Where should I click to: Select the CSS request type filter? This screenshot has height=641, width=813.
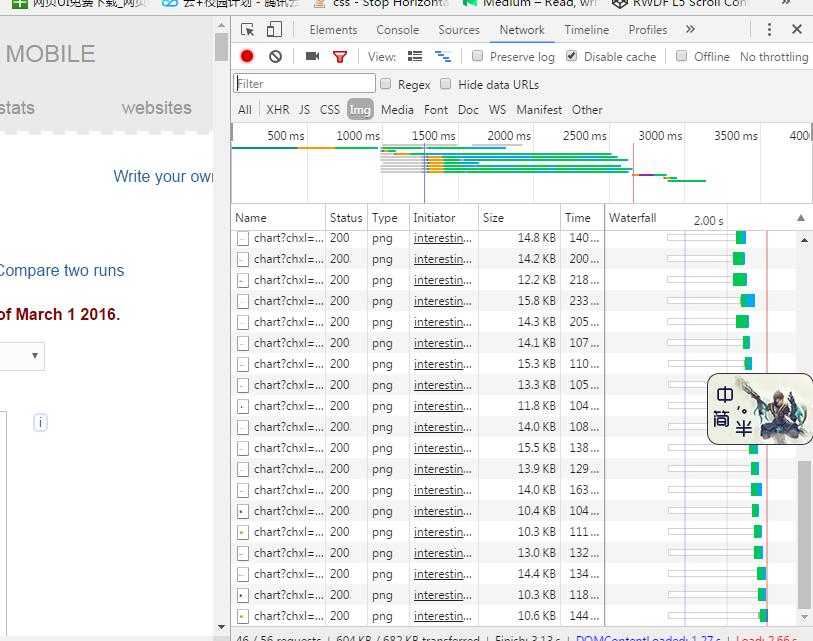pyautogui.click(x=330, y=110)
